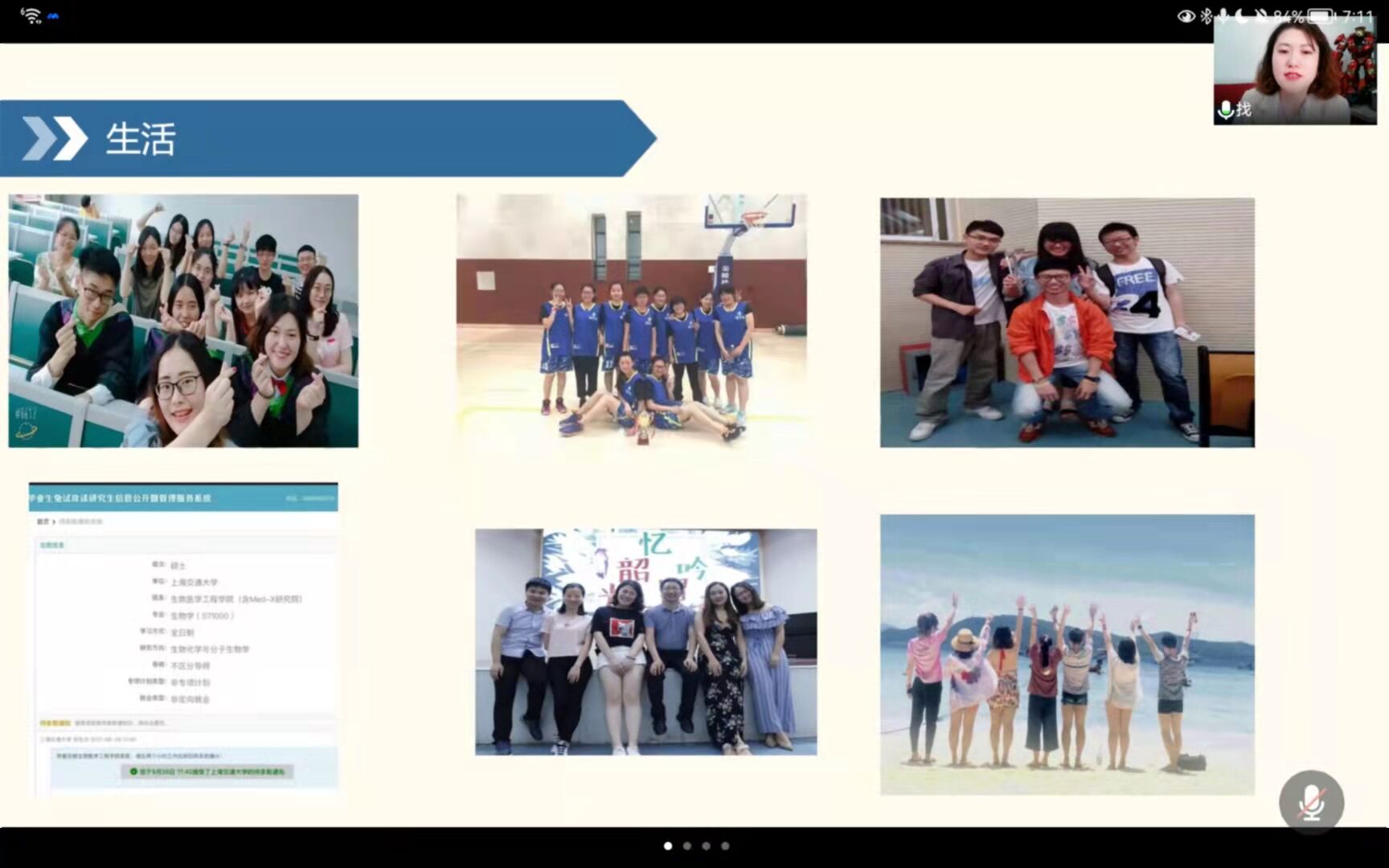
Task: Click the 生活 slide title banner
Action: tap(322, 138)
